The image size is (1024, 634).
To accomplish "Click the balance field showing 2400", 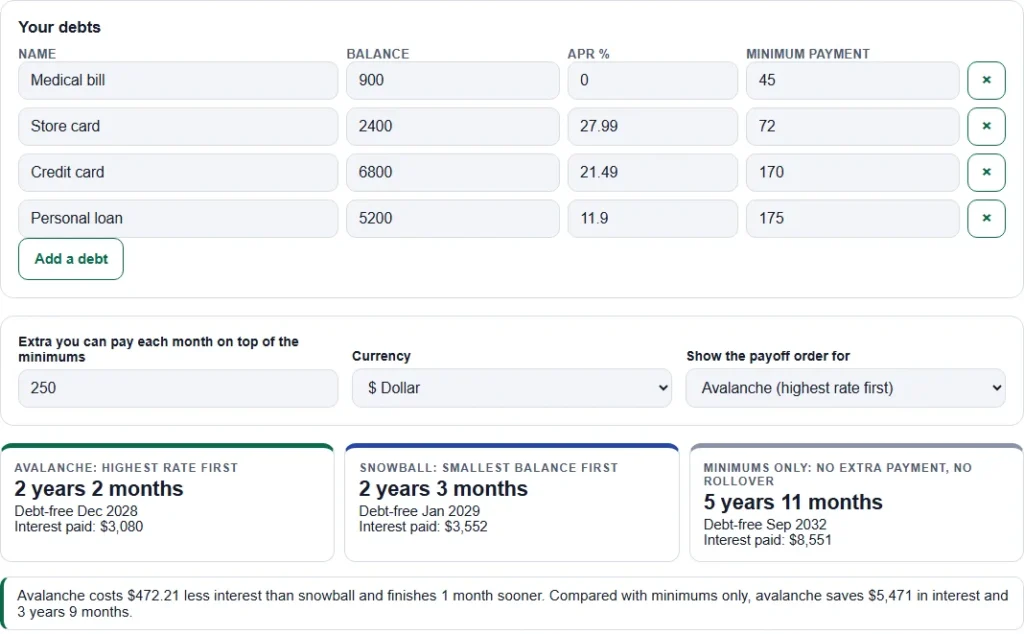I will [x=453, y=126].
